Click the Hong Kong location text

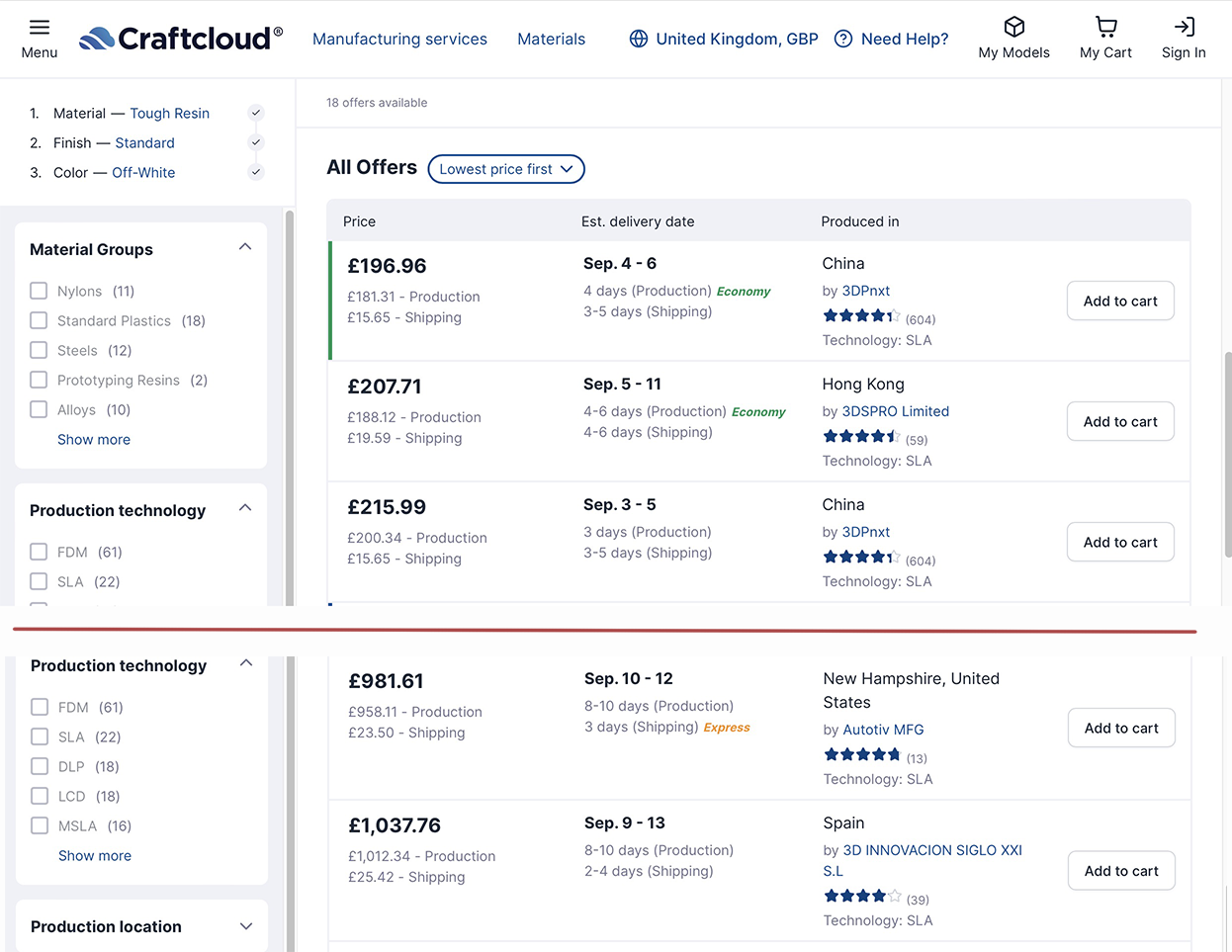[863, 384]
